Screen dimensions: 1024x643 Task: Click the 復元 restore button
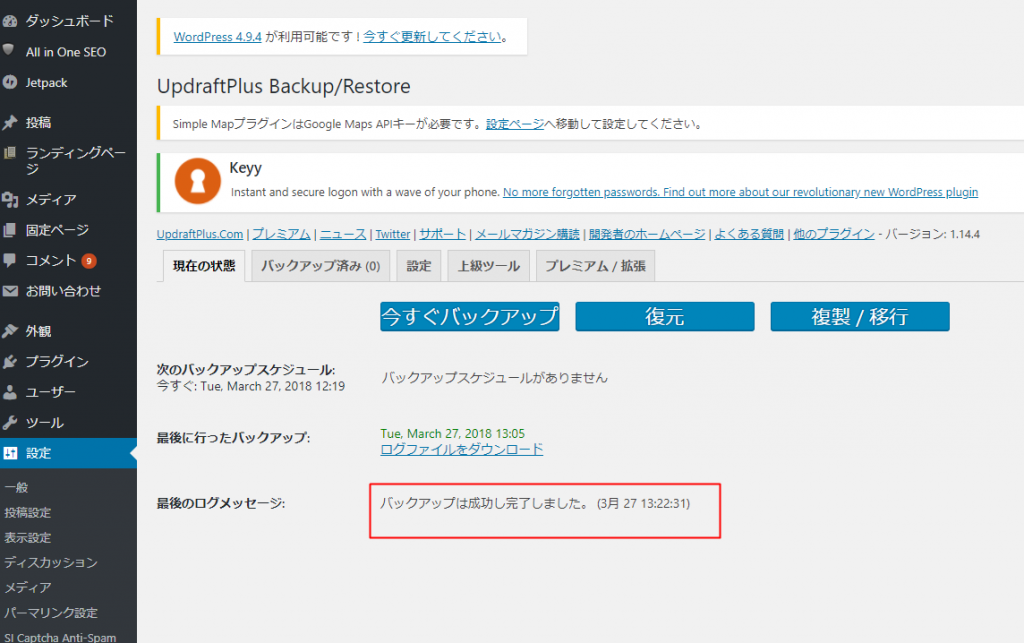coord(665,317)
